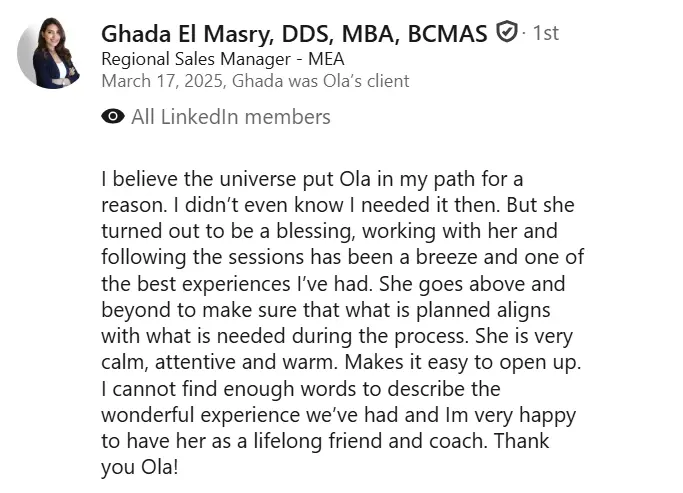Click the closing "you Ola!" text
Screen dimensions: 683x493
(x=139, y=467)
